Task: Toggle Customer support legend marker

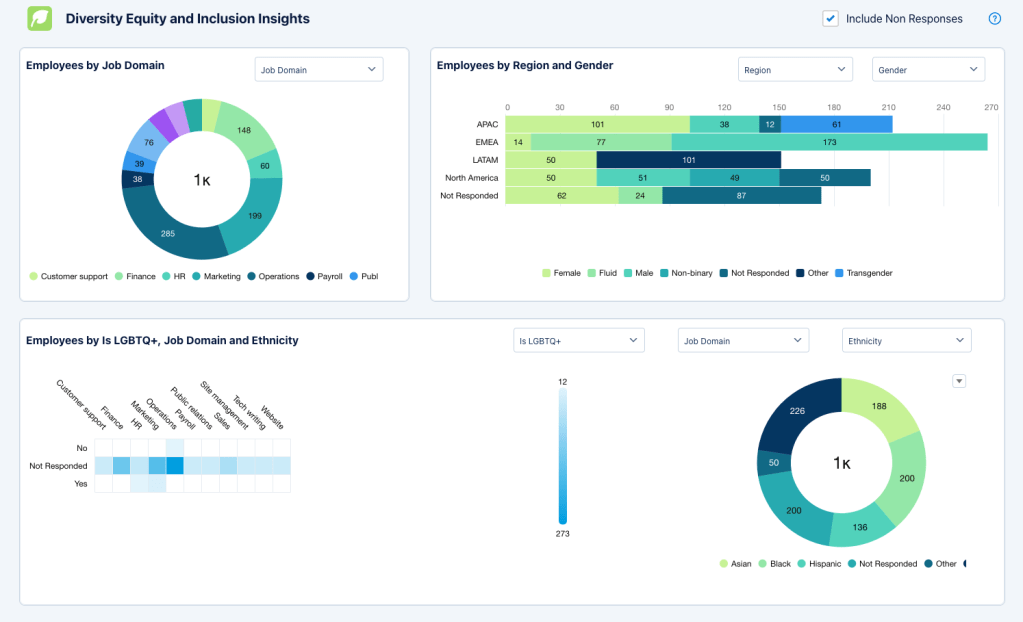Action: point(33,276)
